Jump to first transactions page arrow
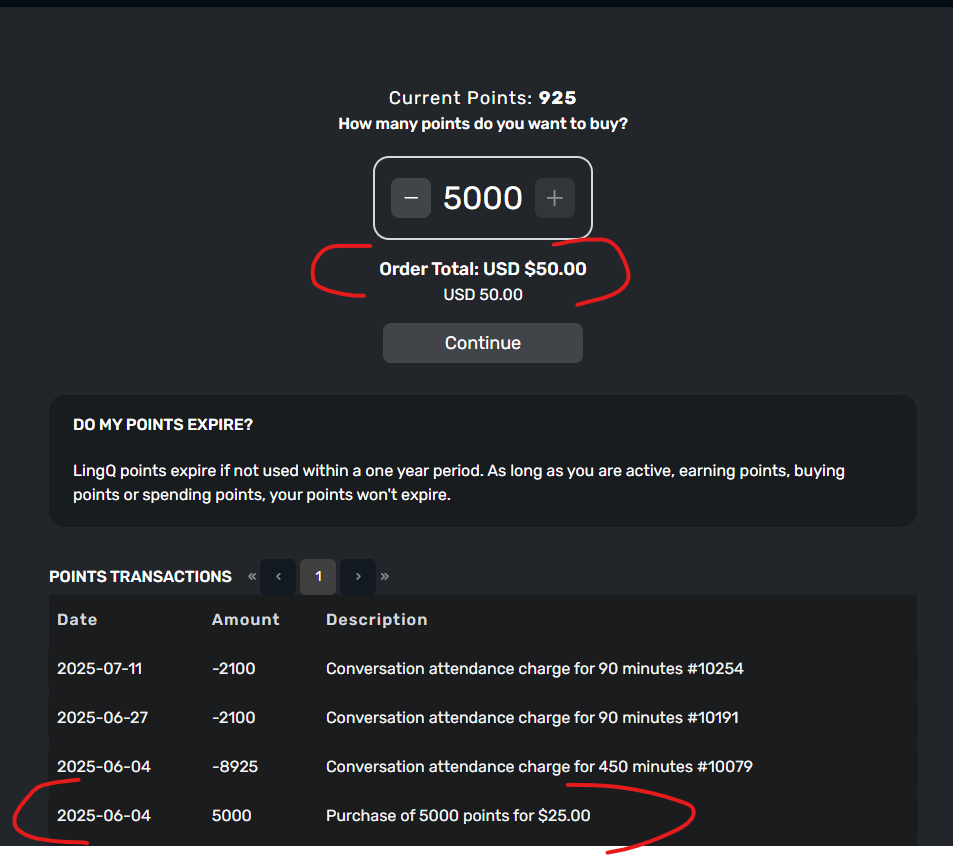The height and width of the screenshot is (855, 953). pyautogui.click(x=252, y=577)
